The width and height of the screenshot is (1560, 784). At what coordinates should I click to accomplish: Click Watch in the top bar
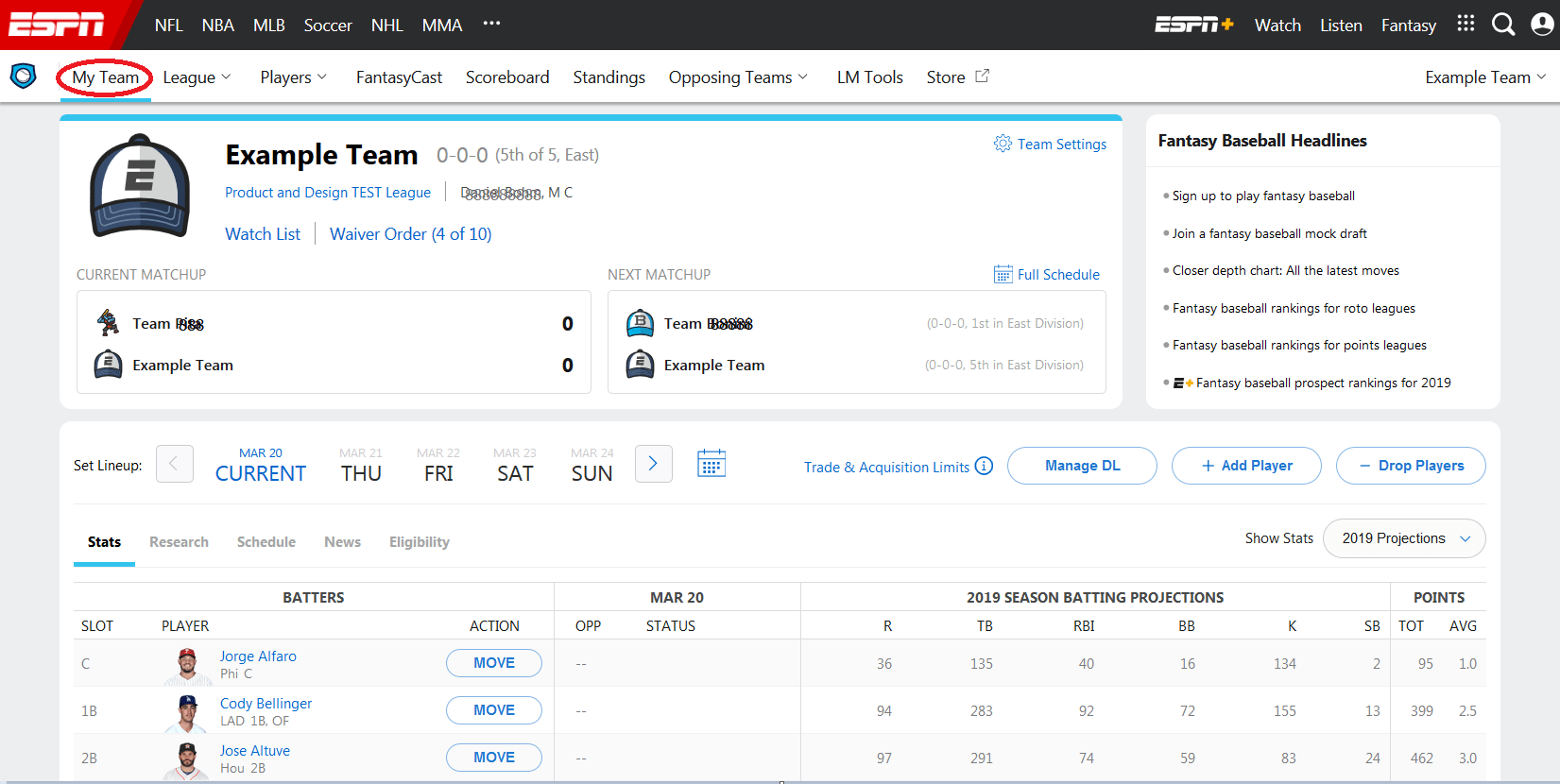pos(1277,26)
